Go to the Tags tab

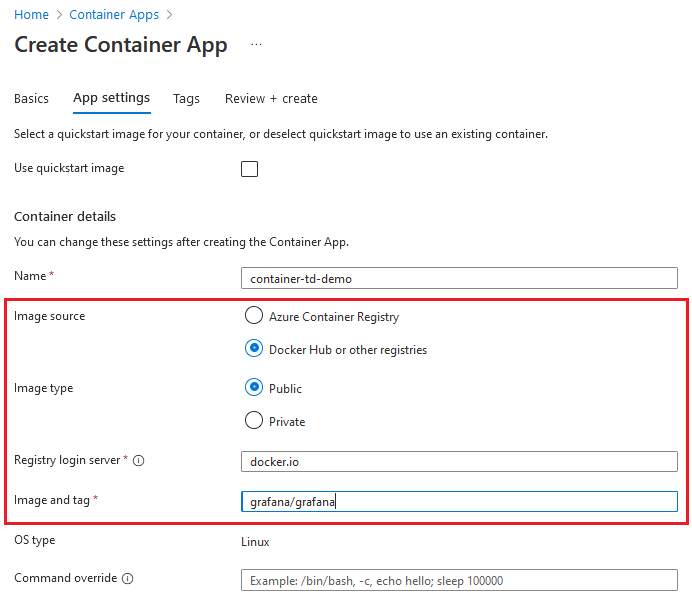(186, 99)
